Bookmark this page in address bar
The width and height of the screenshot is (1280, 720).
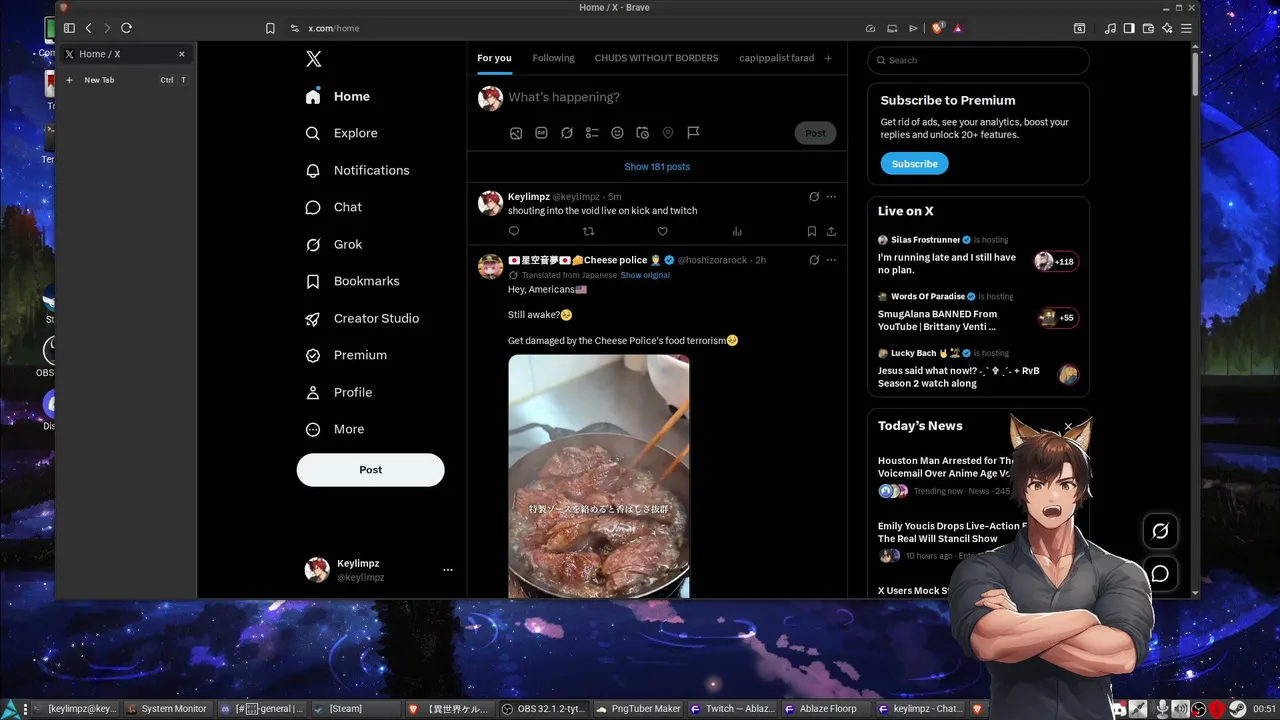(x=270, y=28)
